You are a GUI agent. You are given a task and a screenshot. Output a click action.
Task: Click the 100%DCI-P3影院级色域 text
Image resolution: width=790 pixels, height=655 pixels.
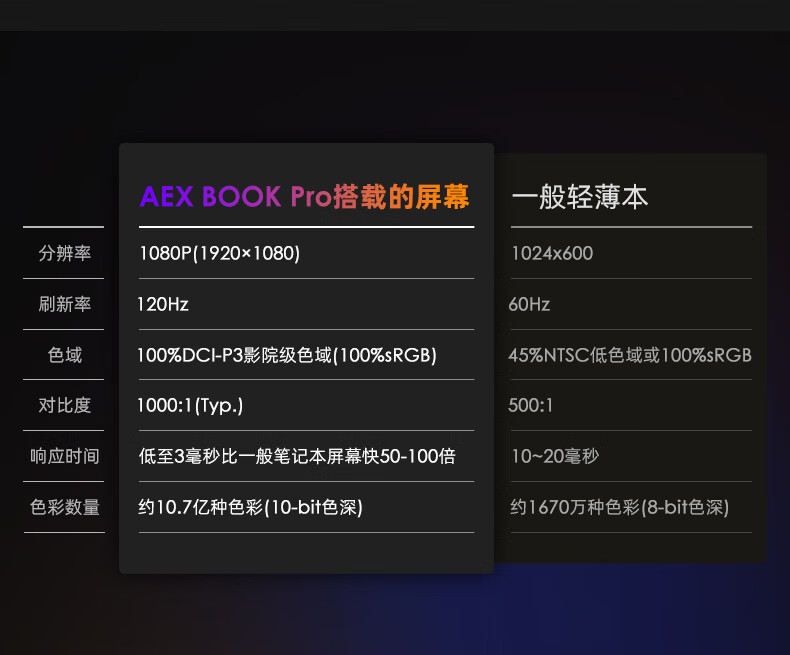point(234,355)
